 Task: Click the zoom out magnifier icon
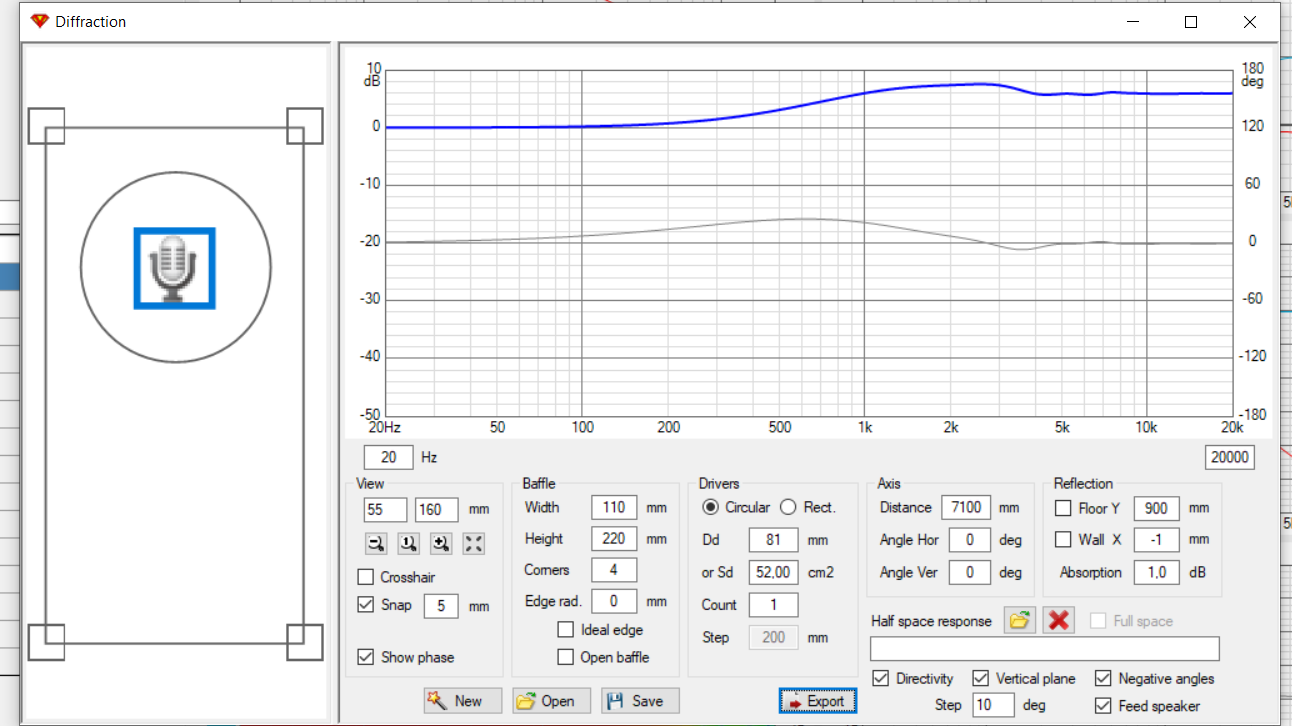[x=376, y=543]
